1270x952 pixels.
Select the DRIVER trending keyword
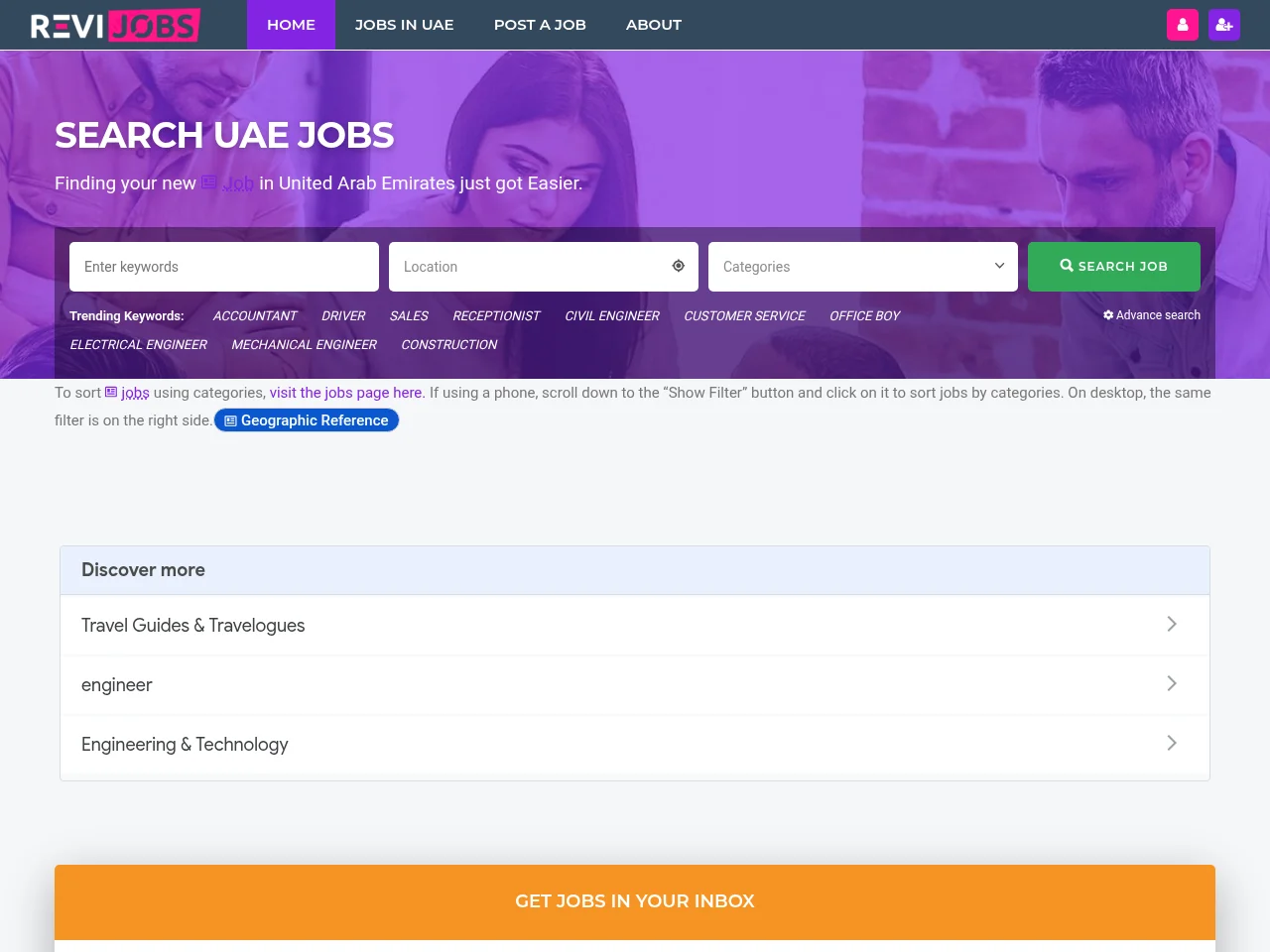point(343,315)
